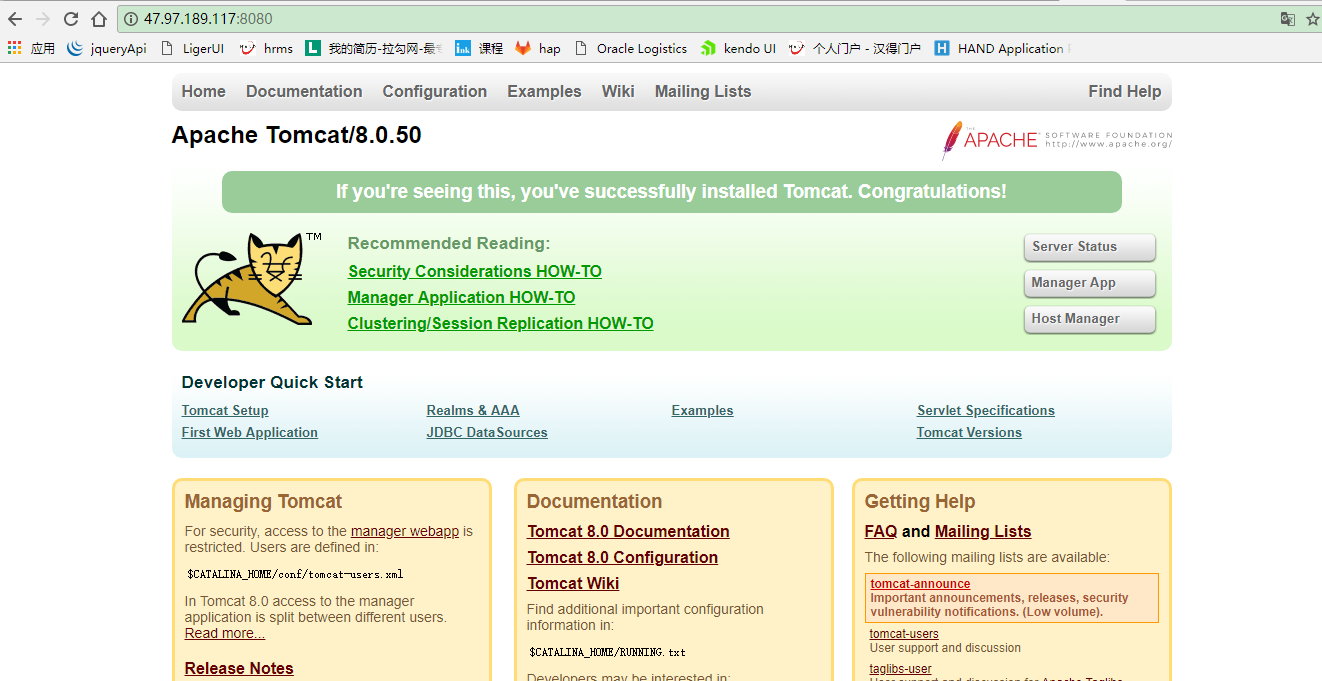This screenshot has width=1322, height=681.
Task: Open the Examples link under Developer Quick Start
Action: coord(702,410)
